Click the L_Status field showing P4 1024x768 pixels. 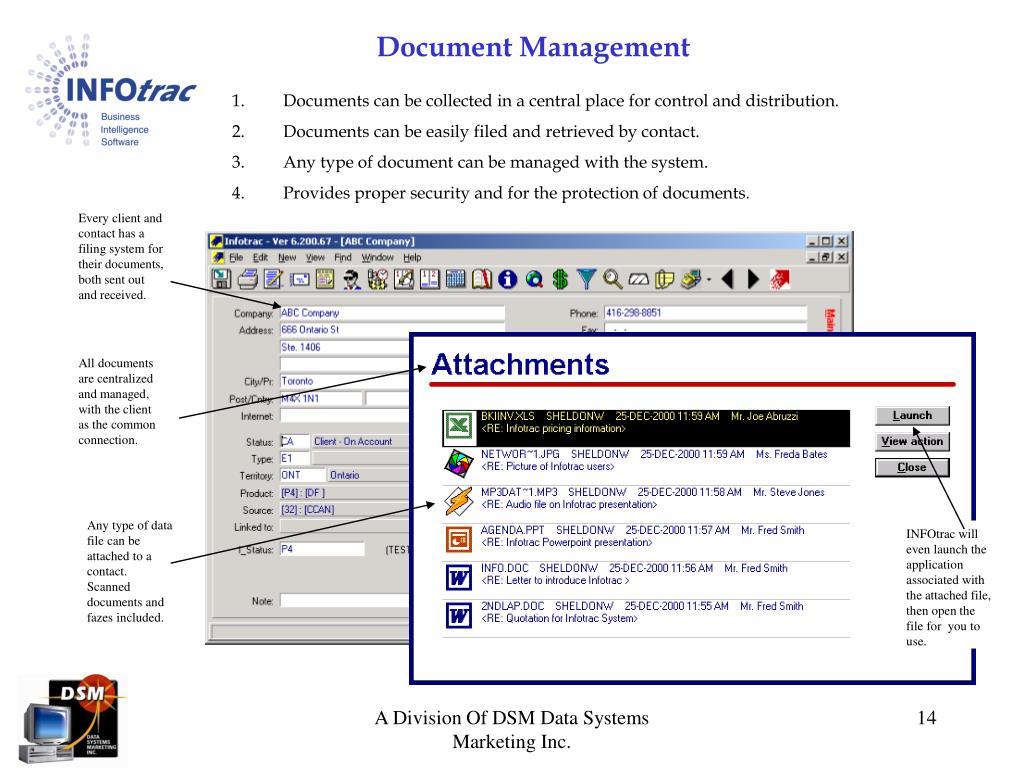(322, 549)
